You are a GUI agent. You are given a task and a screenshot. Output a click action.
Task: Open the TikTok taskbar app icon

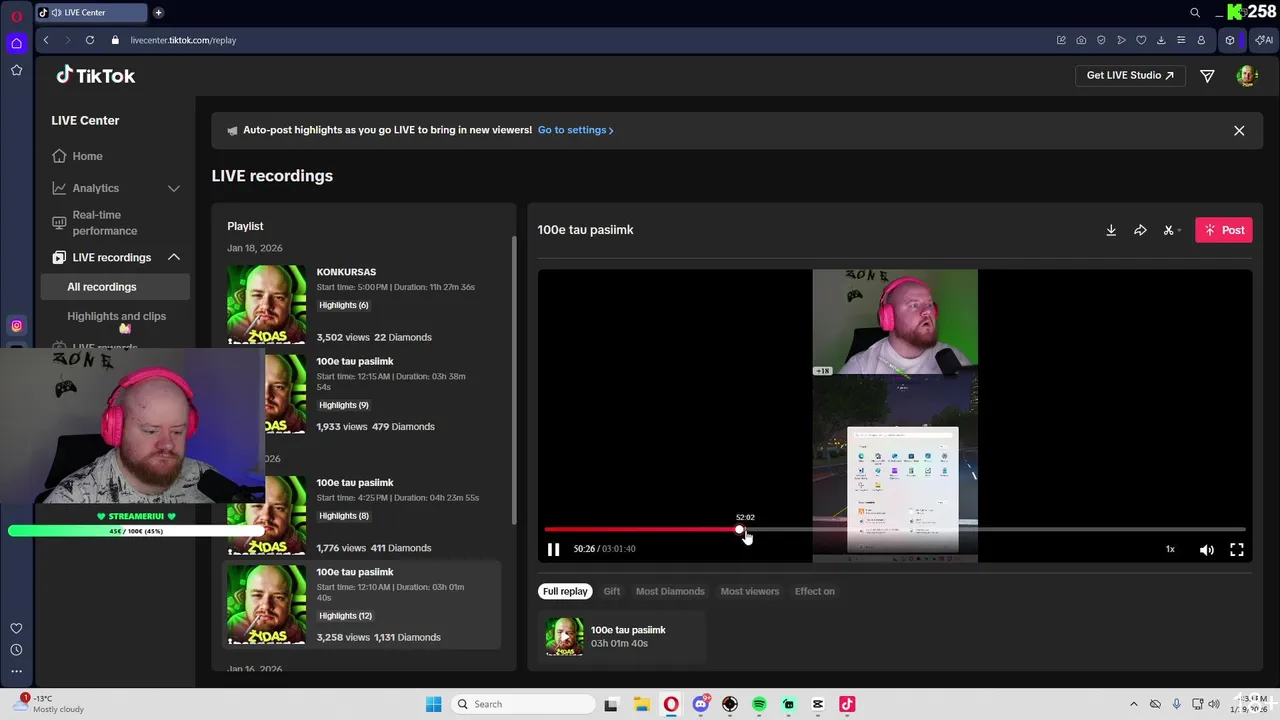847,704
